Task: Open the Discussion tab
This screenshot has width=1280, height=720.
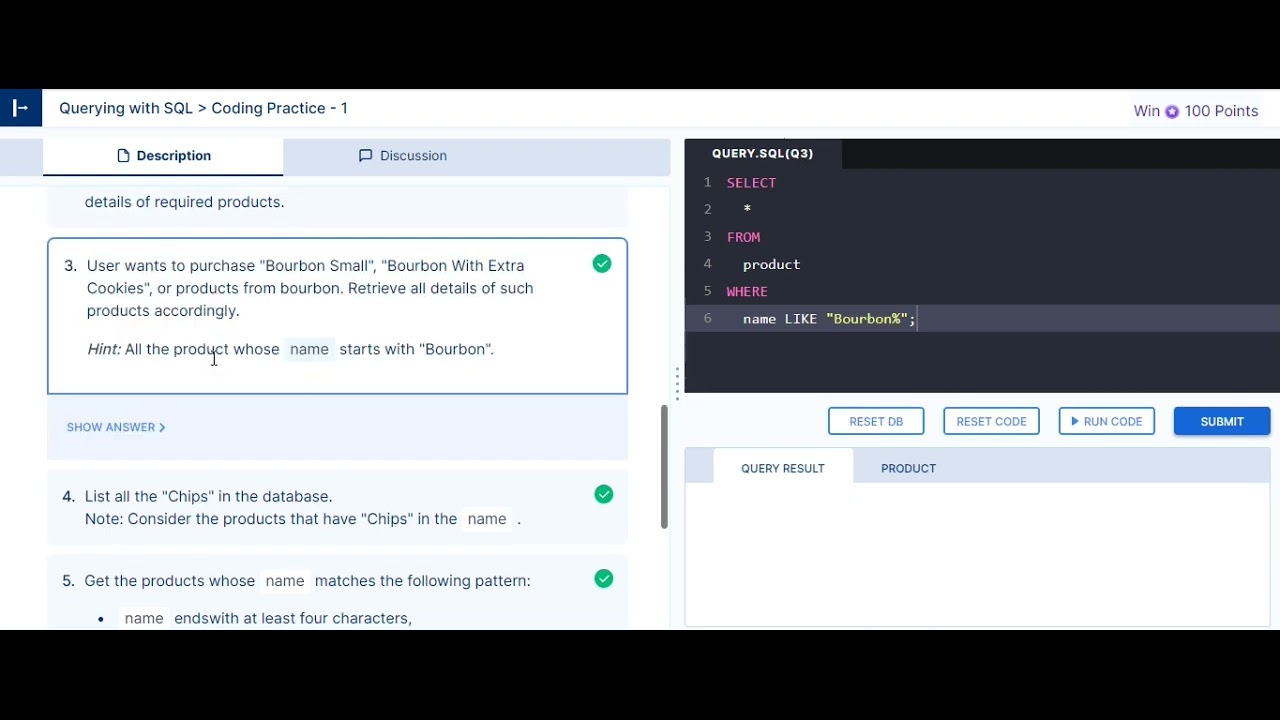Action: 403,156
